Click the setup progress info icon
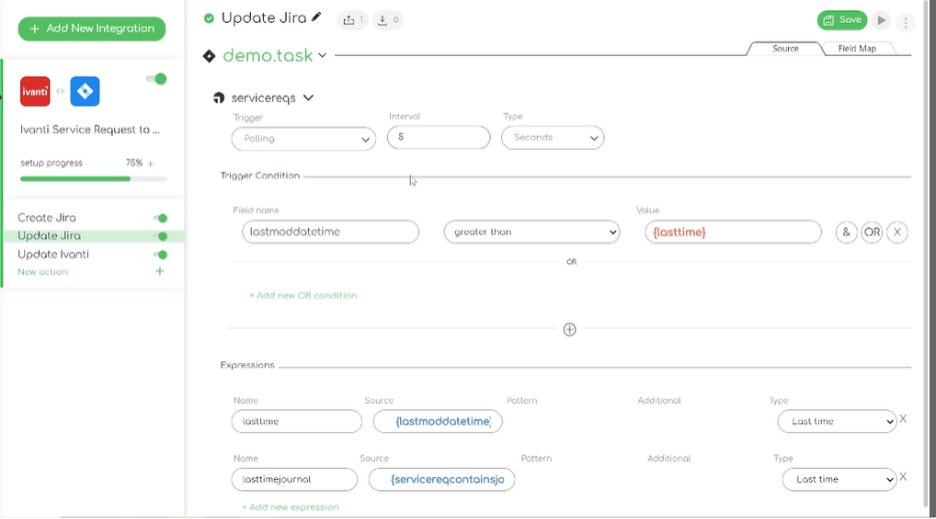 (150, 164)
